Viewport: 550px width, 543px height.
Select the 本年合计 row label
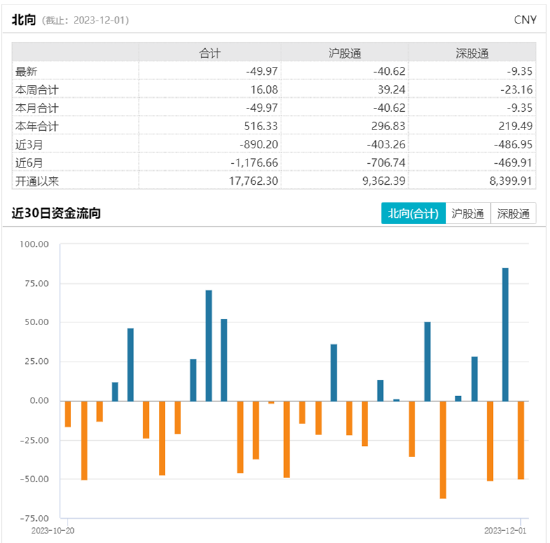click(x=36, y=126)
